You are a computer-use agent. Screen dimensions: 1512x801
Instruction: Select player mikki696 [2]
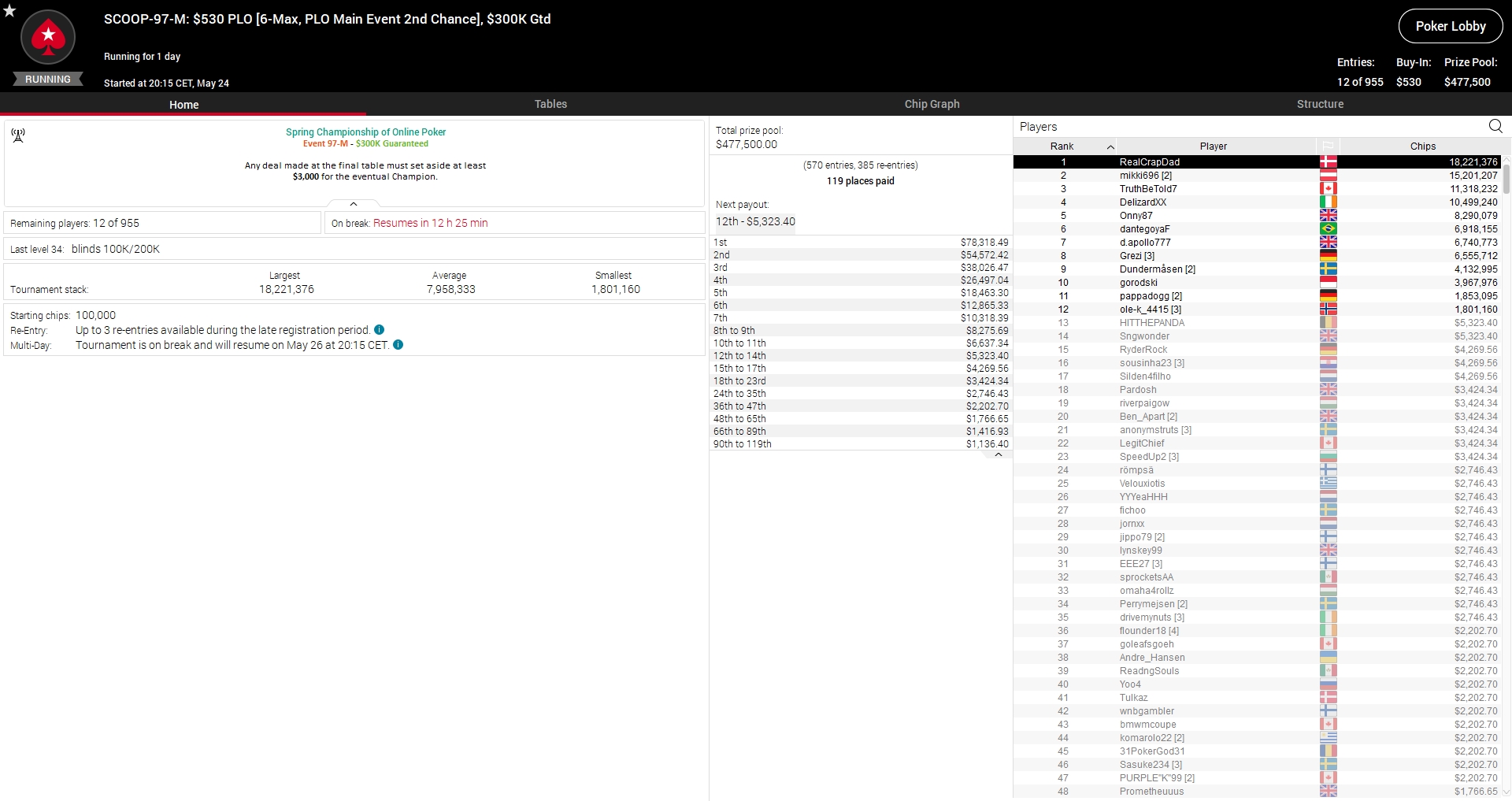point(1257,176)
